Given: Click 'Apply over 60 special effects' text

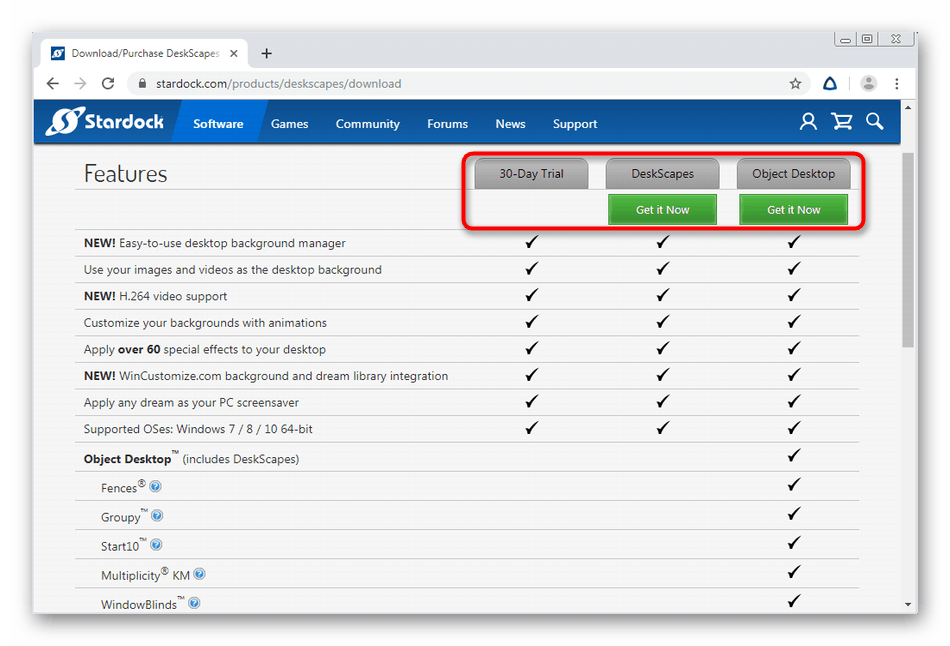Looking at the screenshot, I should click(205, 350).
